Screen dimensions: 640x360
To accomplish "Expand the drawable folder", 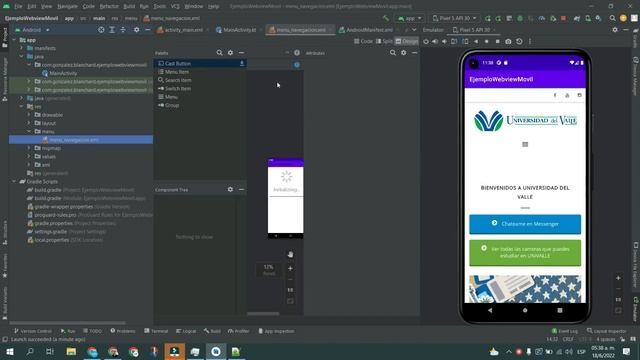I will click(x=29, y=115).
